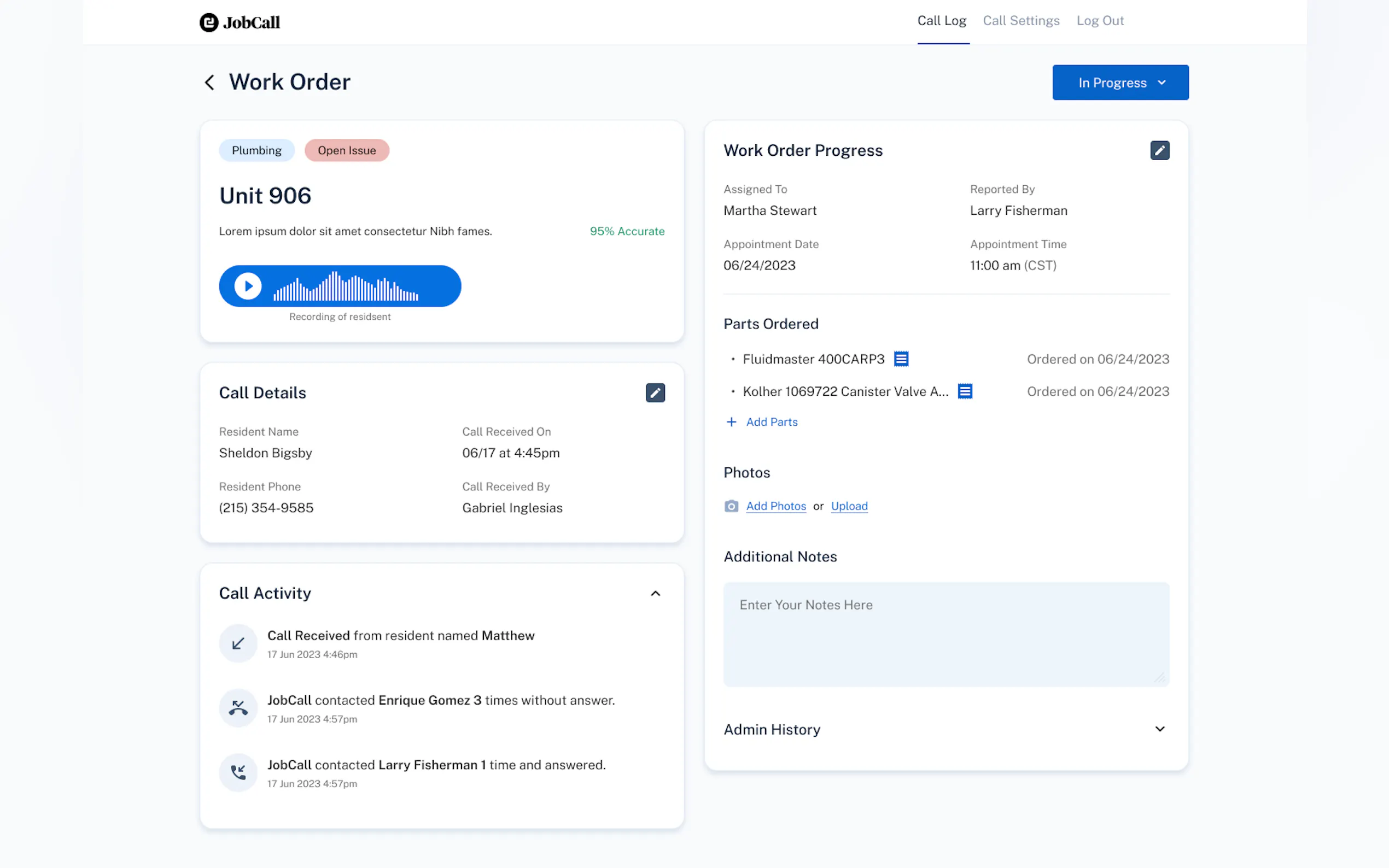Select the Log Out menu item
The image size is (1389, 868).
1100,21
